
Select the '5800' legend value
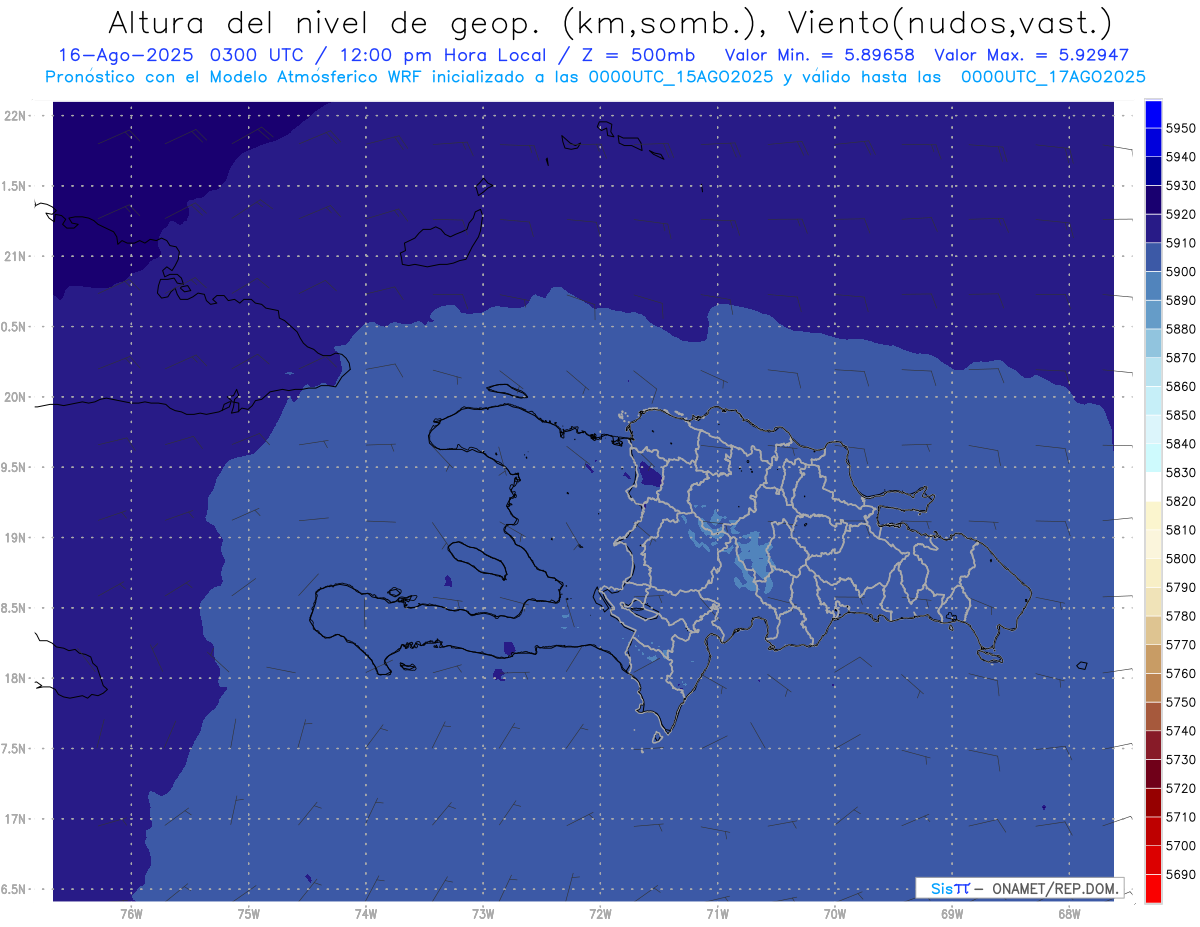click(x=1181, y=559)
